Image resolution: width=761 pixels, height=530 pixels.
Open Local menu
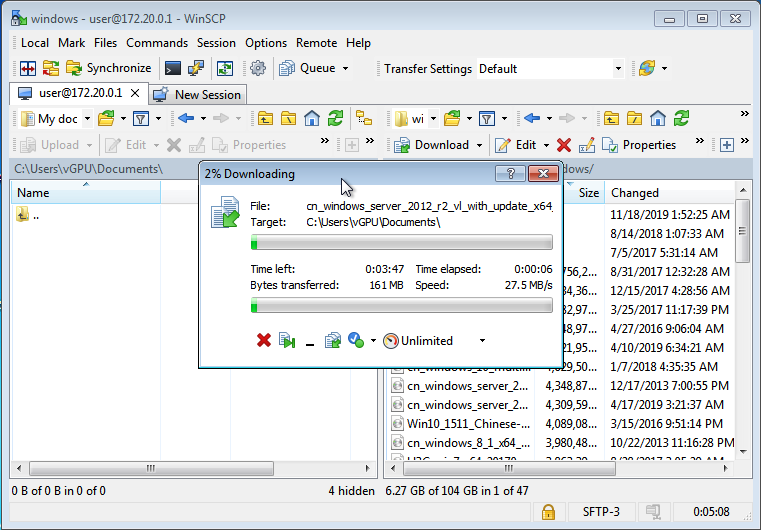click(x=34, y=43)
